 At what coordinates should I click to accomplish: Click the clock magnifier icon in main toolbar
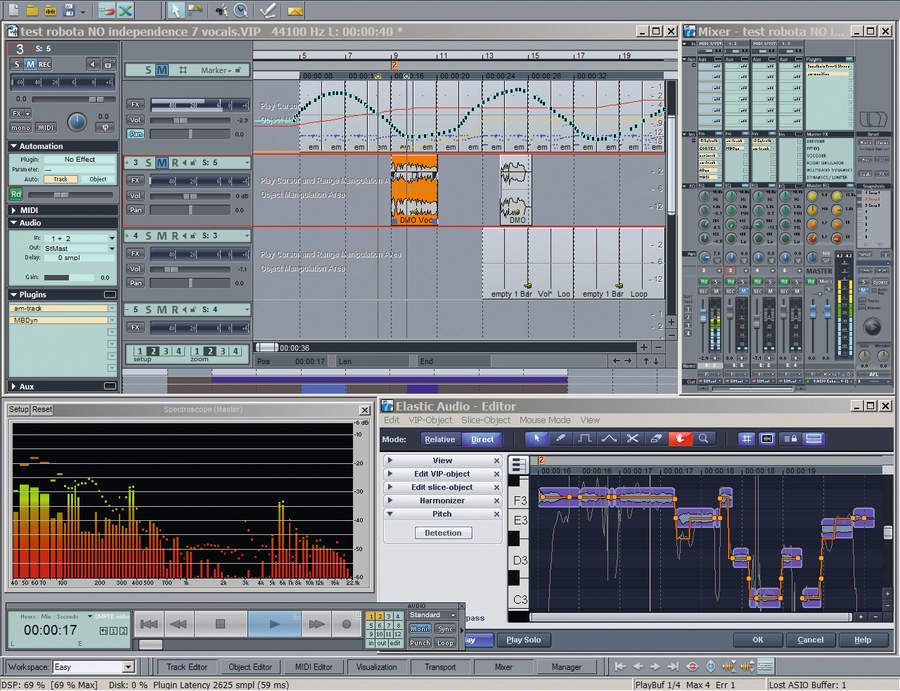[241, 10]
